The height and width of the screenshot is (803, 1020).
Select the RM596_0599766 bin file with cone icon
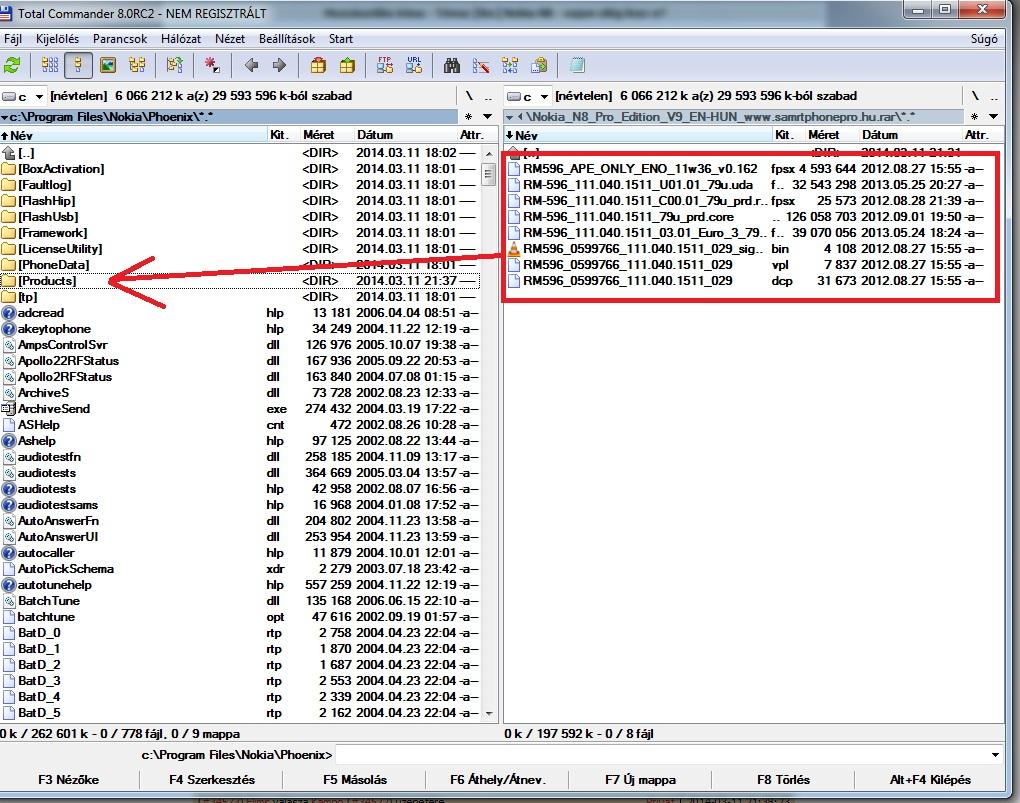click(747, 249)
